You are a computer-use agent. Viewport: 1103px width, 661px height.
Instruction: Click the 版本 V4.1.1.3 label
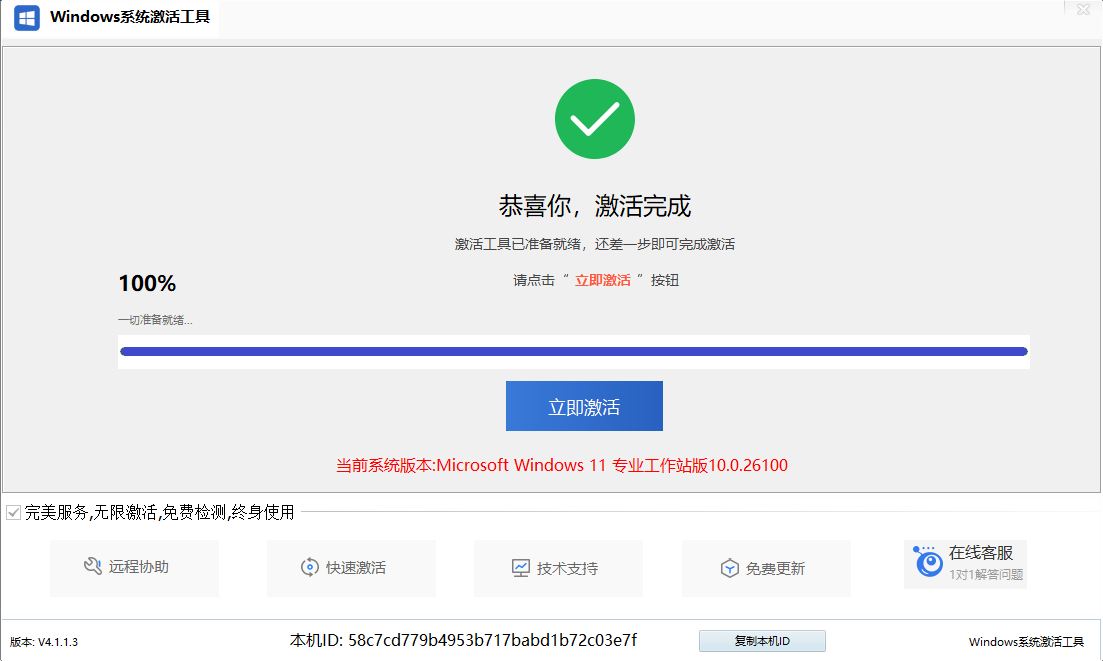click(x=44, y=642)
